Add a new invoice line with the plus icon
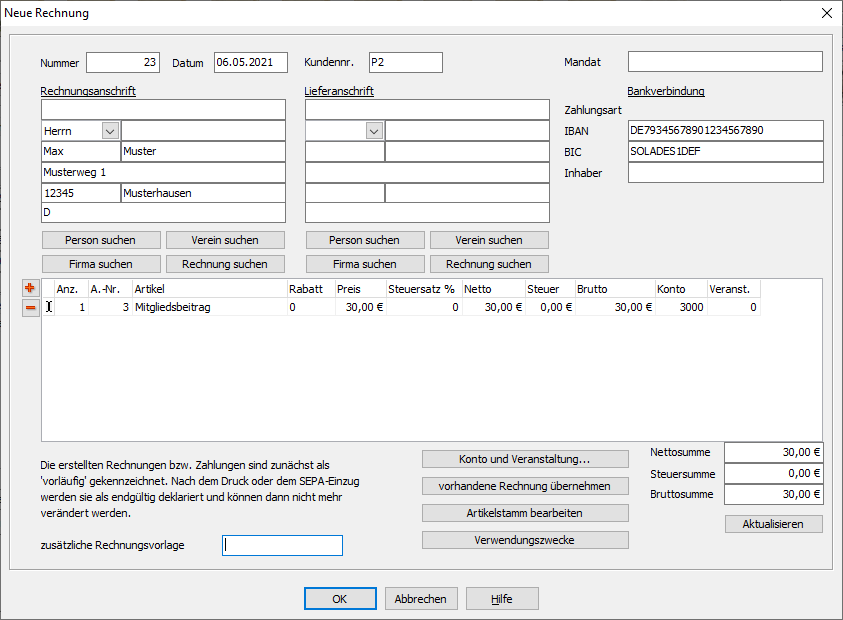This screenshot has height=620, width=843. (30, 288)
